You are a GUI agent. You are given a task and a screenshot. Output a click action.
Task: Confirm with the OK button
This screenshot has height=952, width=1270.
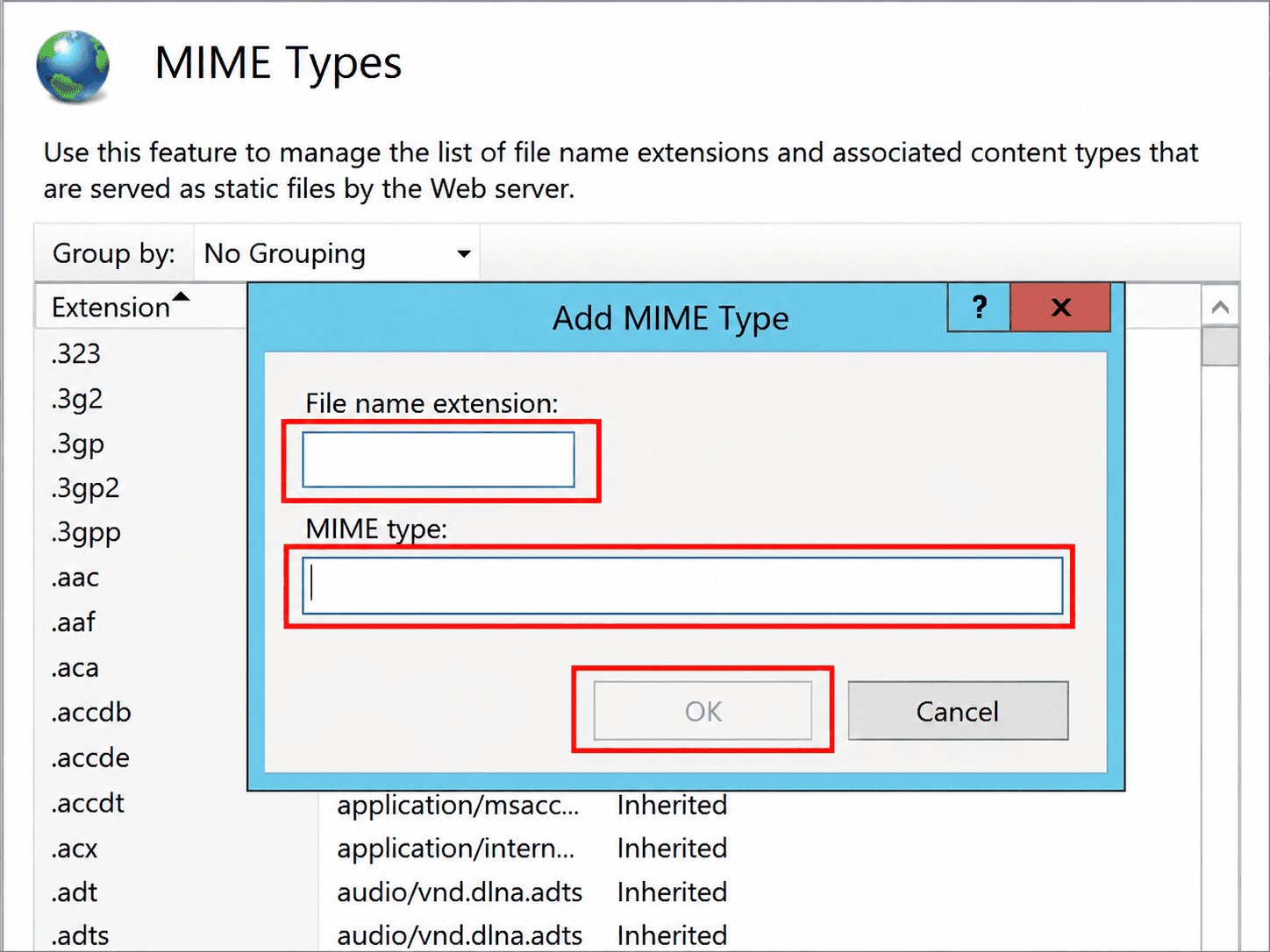point(703,711)
